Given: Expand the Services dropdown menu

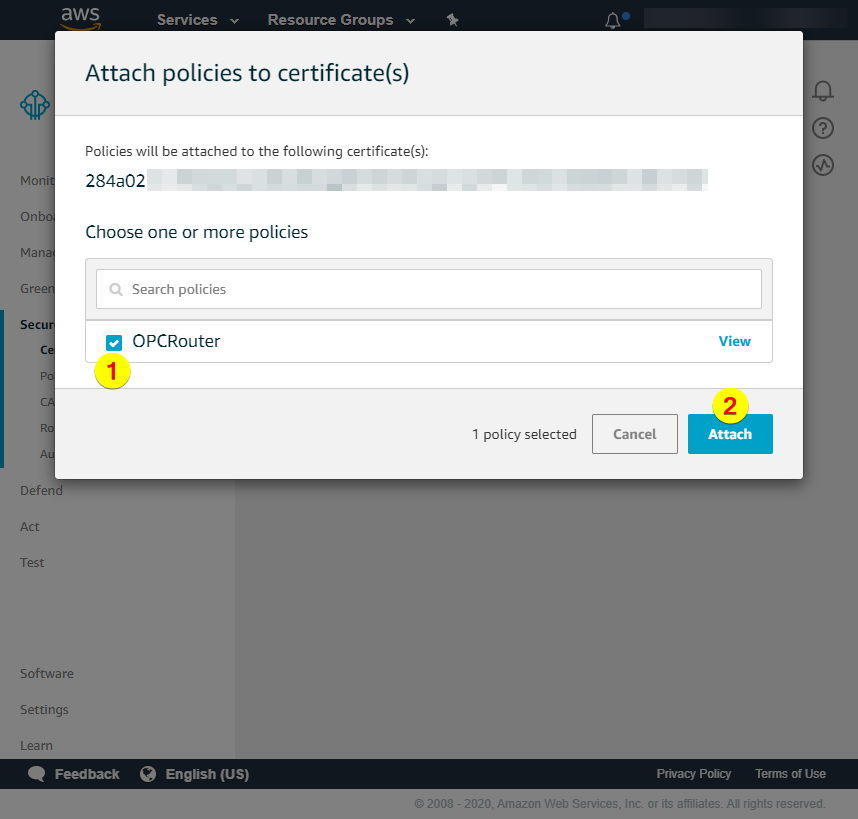Looking at the screenshot, I should (x=197, y=20).
